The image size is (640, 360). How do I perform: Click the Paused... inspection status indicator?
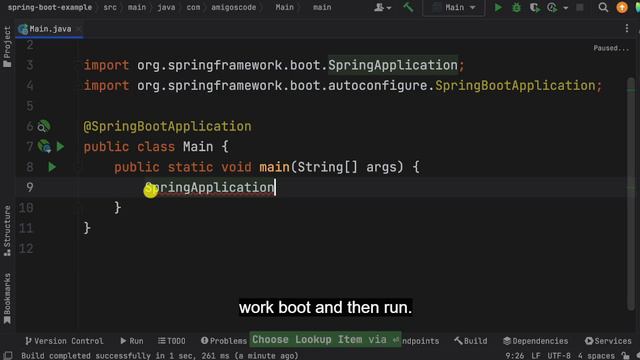pyautogui.click(x=611, y=48)
